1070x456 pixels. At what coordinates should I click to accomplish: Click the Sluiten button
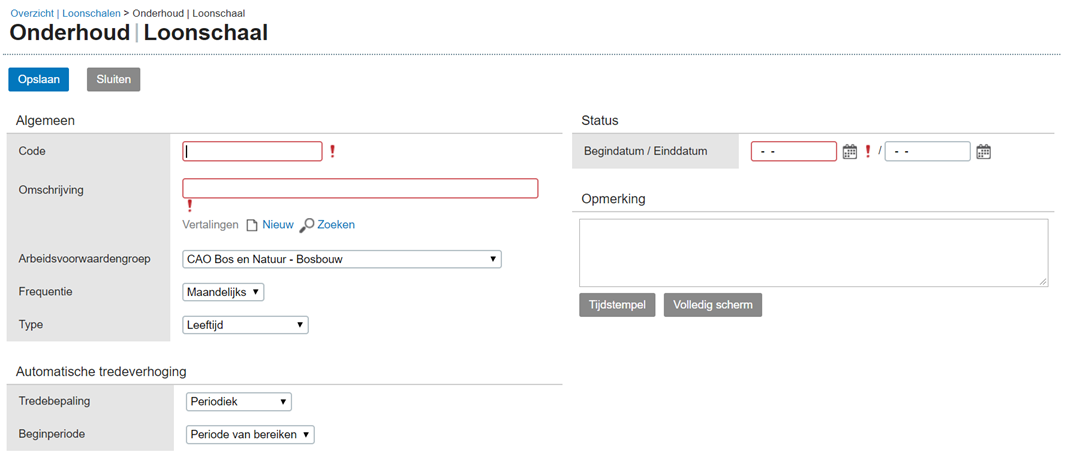113,79
